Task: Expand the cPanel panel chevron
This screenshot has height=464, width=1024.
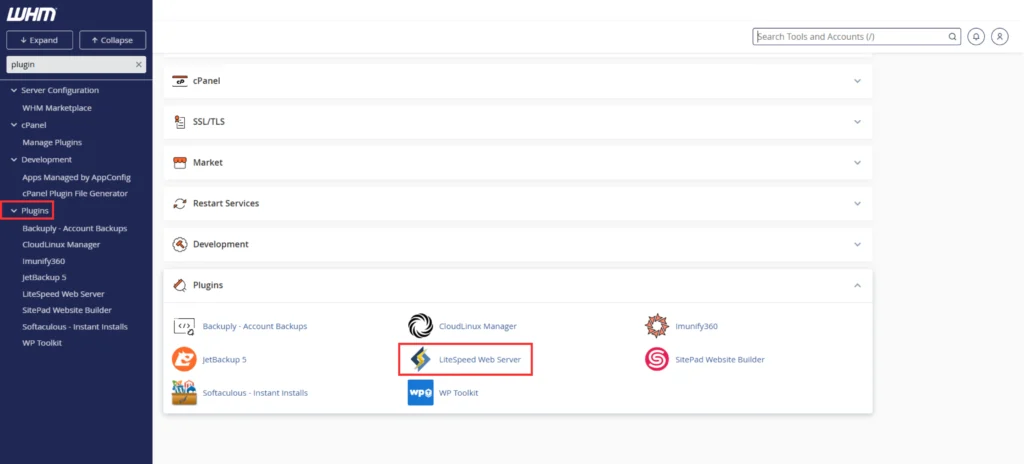Action: pyautogui.click(x=857, y=81)
